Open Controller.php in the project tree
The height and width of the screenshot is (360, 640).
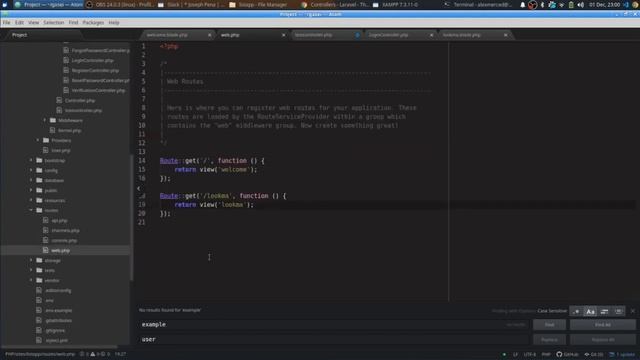click(80, 100)
